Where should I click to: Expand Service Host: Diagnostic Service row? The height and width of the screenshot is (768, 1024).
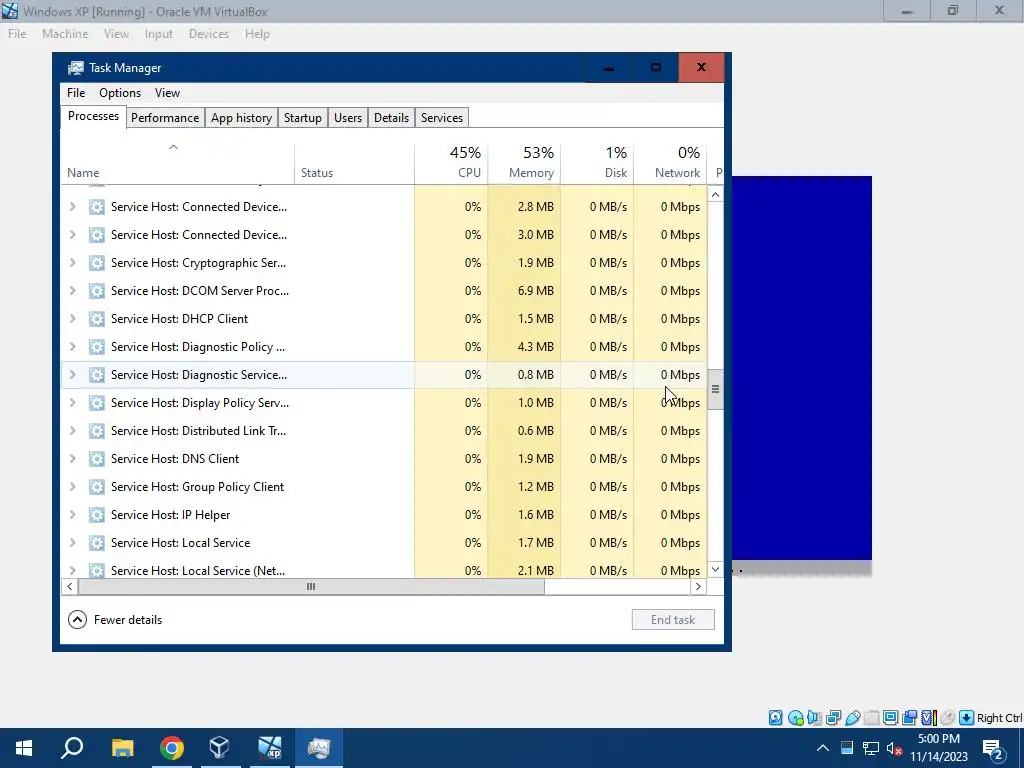click(72, 375)
